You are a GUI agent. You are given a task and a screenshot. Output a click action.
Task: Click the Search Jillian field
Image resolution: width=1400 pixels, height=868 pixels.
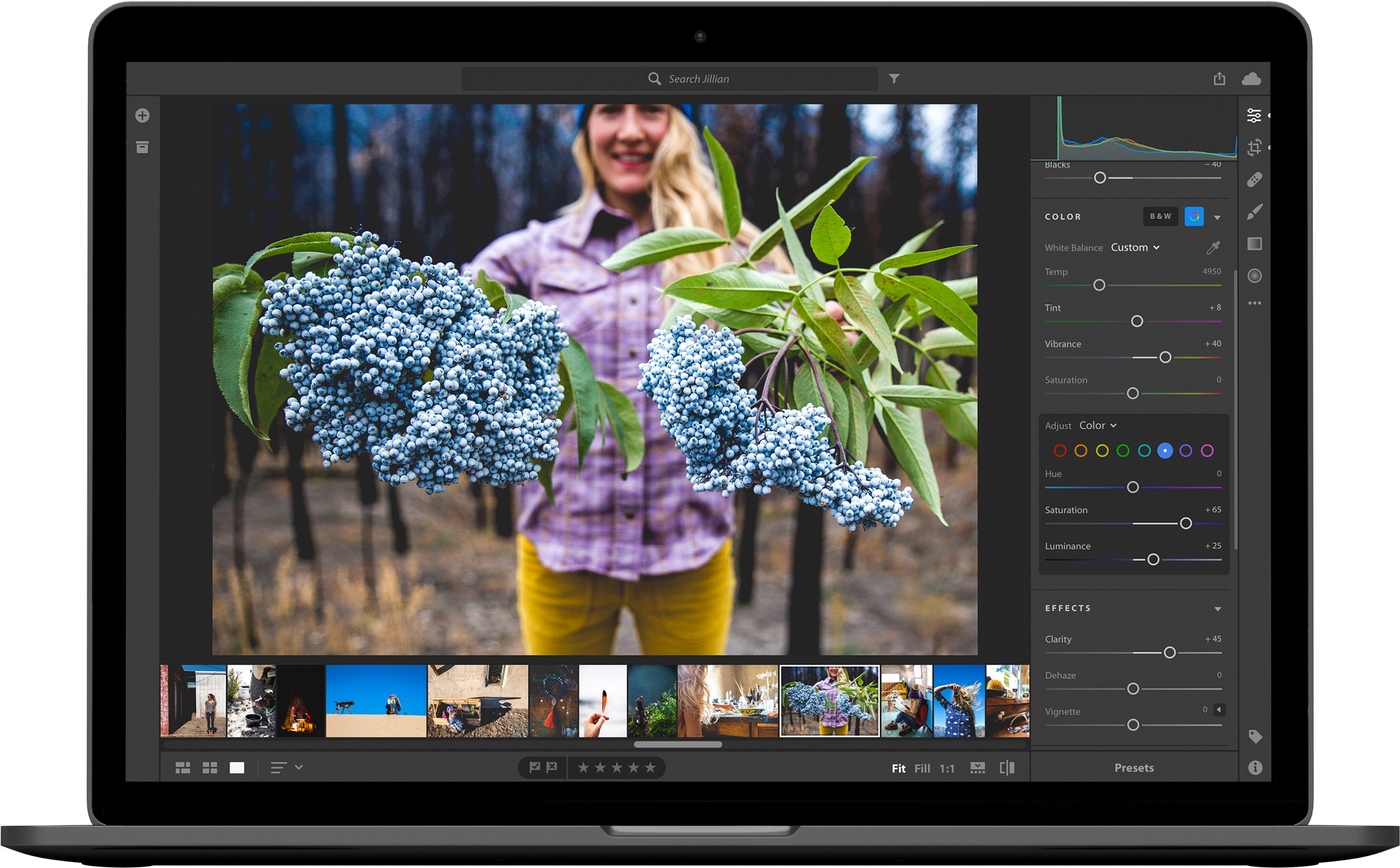click(698, 79)
